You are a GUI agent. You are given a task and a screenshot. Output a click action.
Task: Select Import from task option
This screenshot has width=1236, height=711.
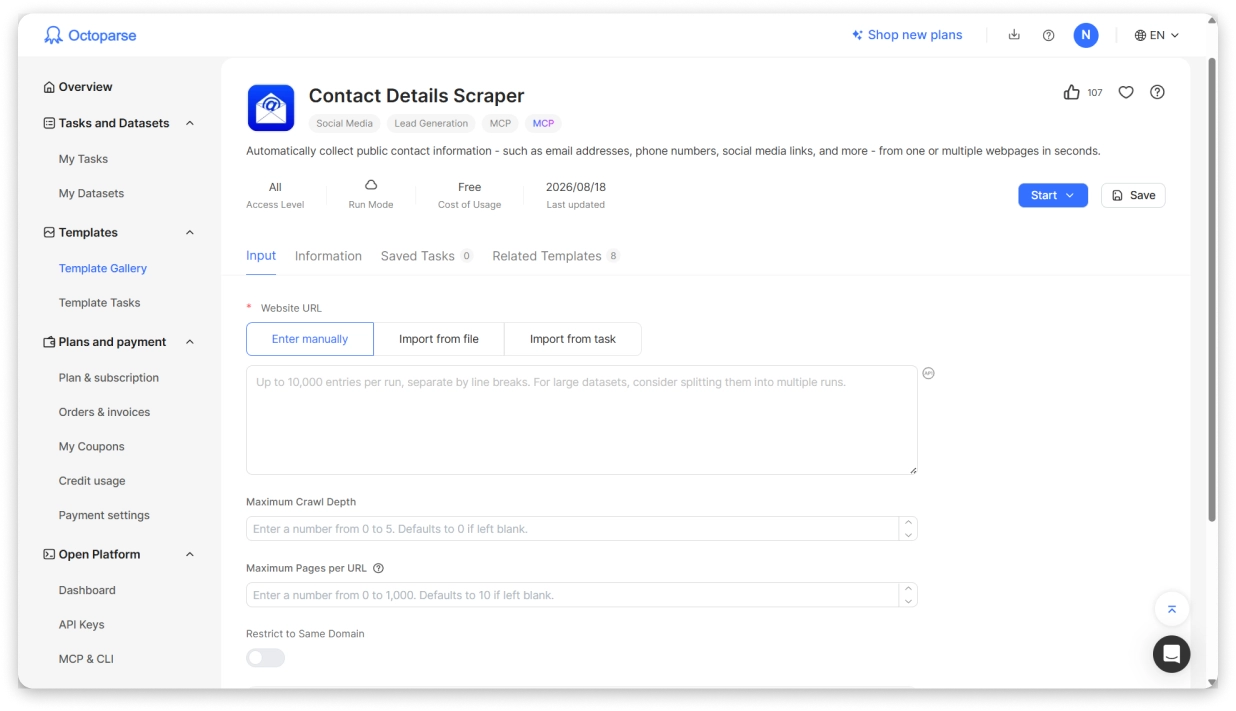click(573, 339)
